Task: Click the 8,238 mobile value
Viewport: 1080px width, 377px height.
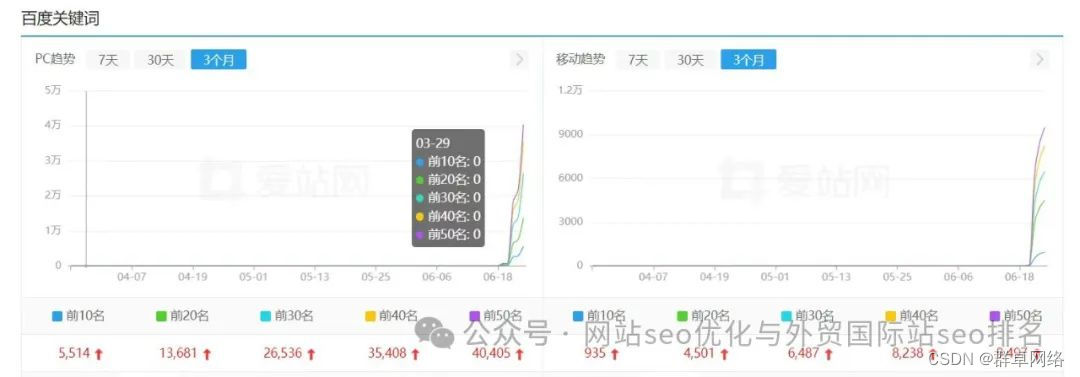Action: (909, 354)
